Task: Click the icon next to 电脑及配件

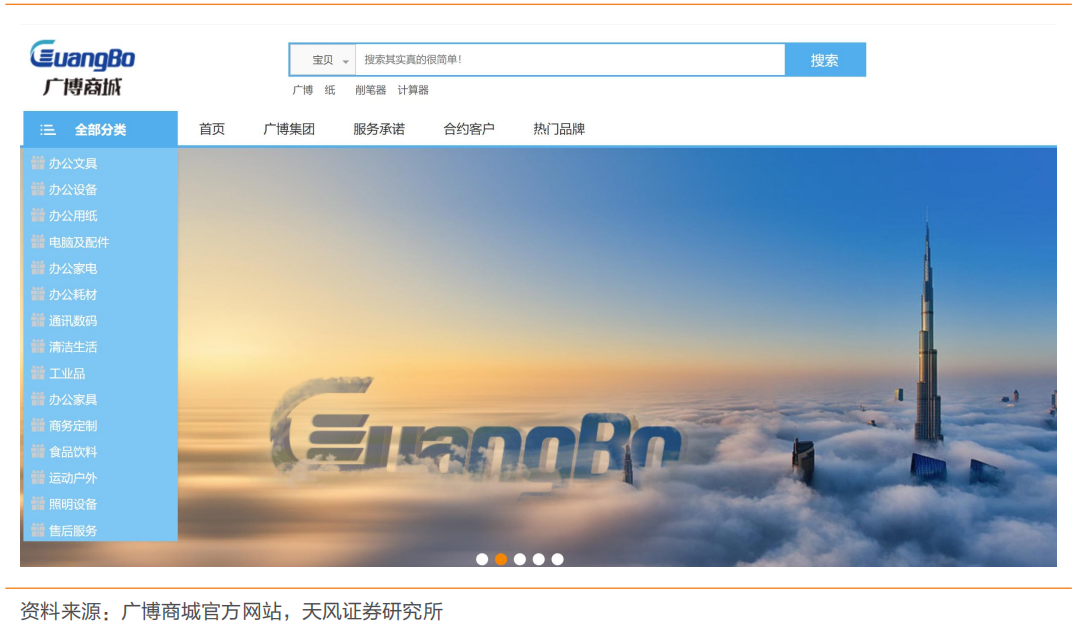Action: pos(38,242)
